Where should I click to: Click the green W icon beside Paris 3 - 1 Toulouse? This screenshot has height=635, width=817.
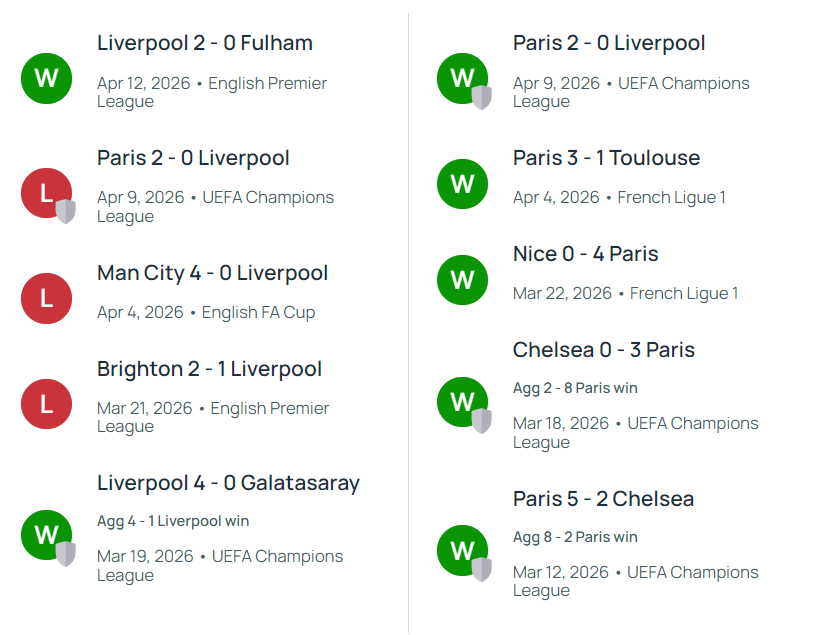click(x=462, y=184)
